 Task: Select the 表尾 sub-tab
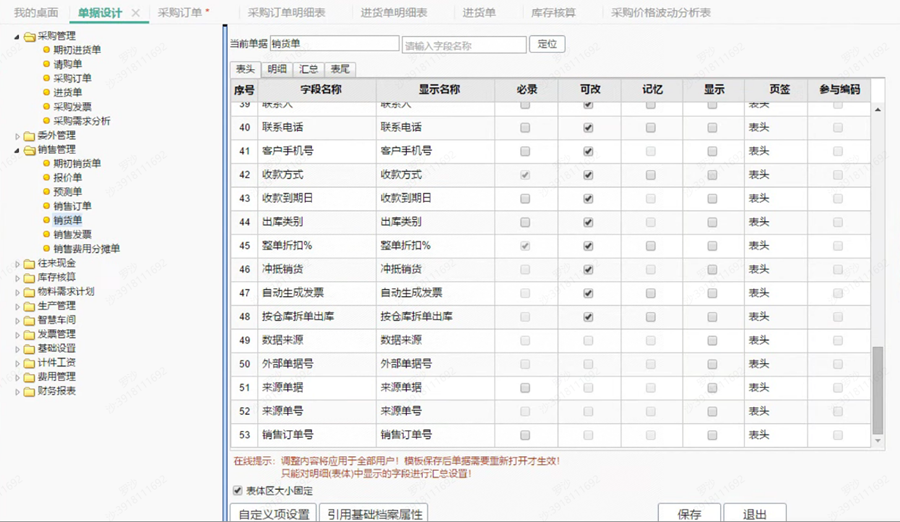[340, 69]
